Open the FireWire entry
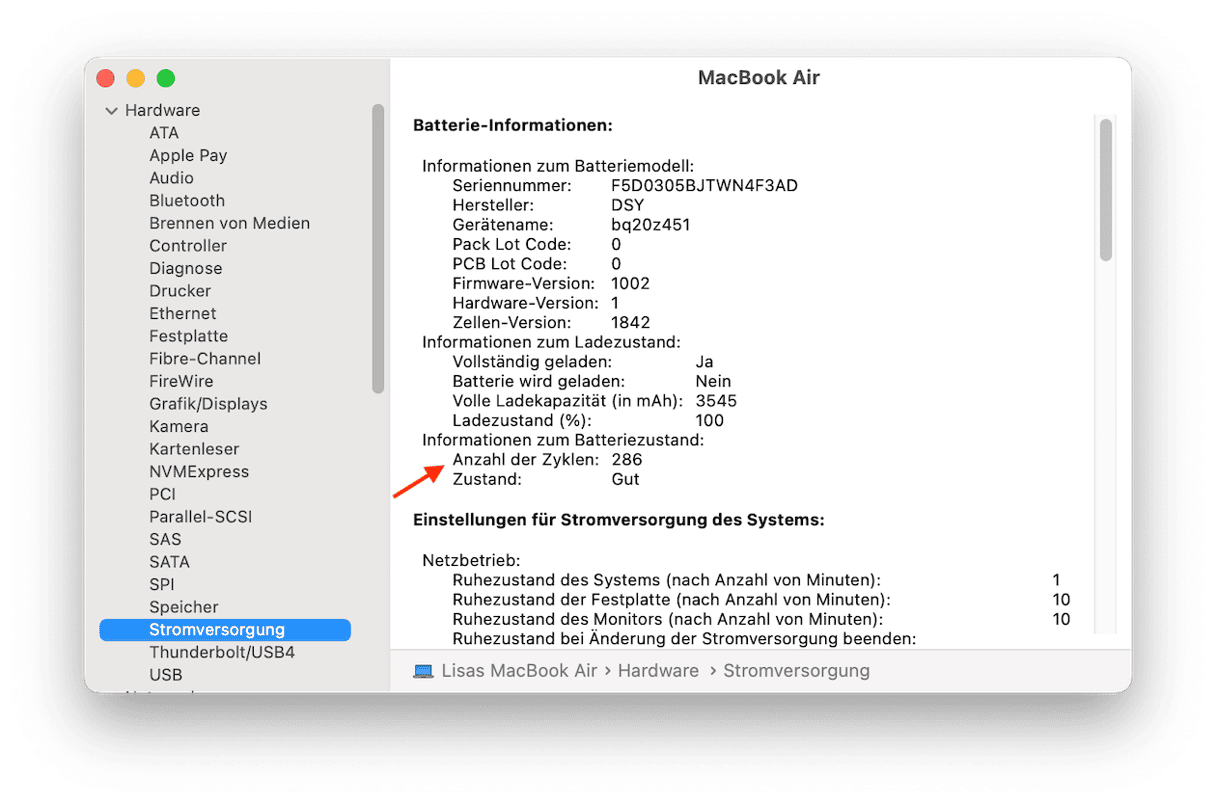Screen dimensions: 1216x804 [x=181, y=381]
